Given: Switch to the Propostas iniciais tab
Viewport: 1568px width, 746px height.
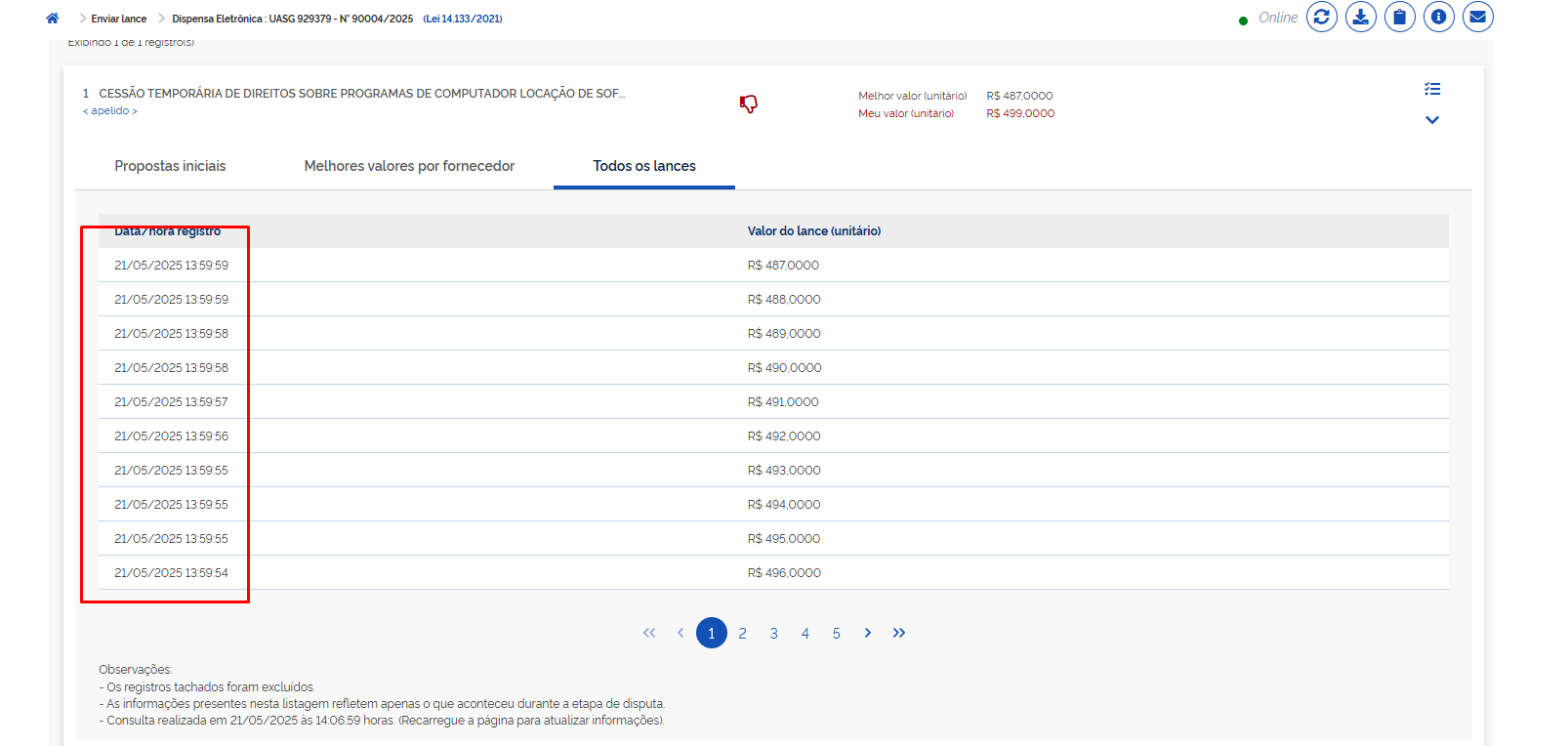Looking at the screenshot, I should tap(170, 166).
